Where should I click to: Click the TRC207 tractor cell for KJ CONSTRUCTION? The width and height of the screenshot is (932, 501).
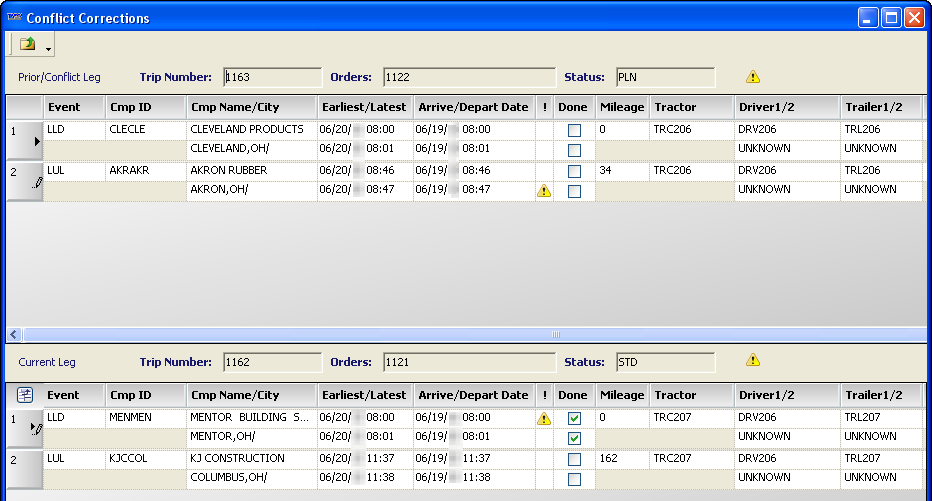coord(691,458)
